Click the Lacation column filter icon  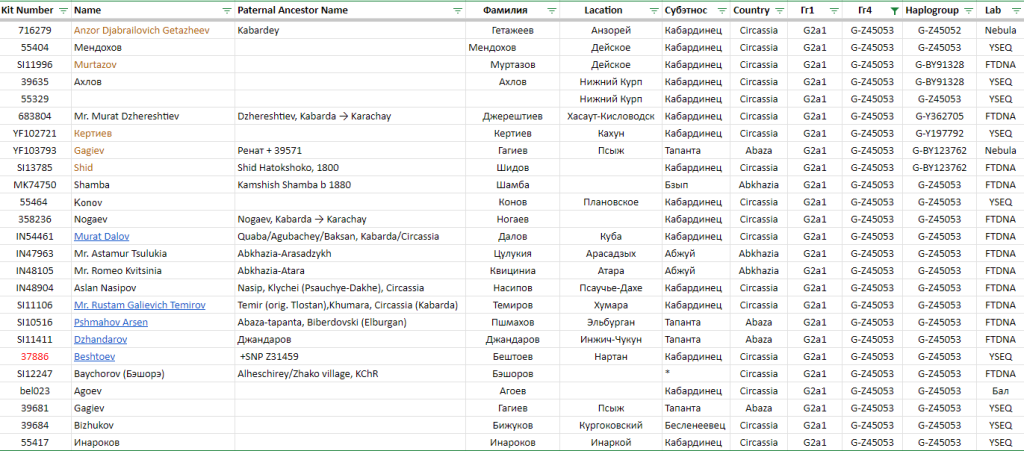(653, 10)
